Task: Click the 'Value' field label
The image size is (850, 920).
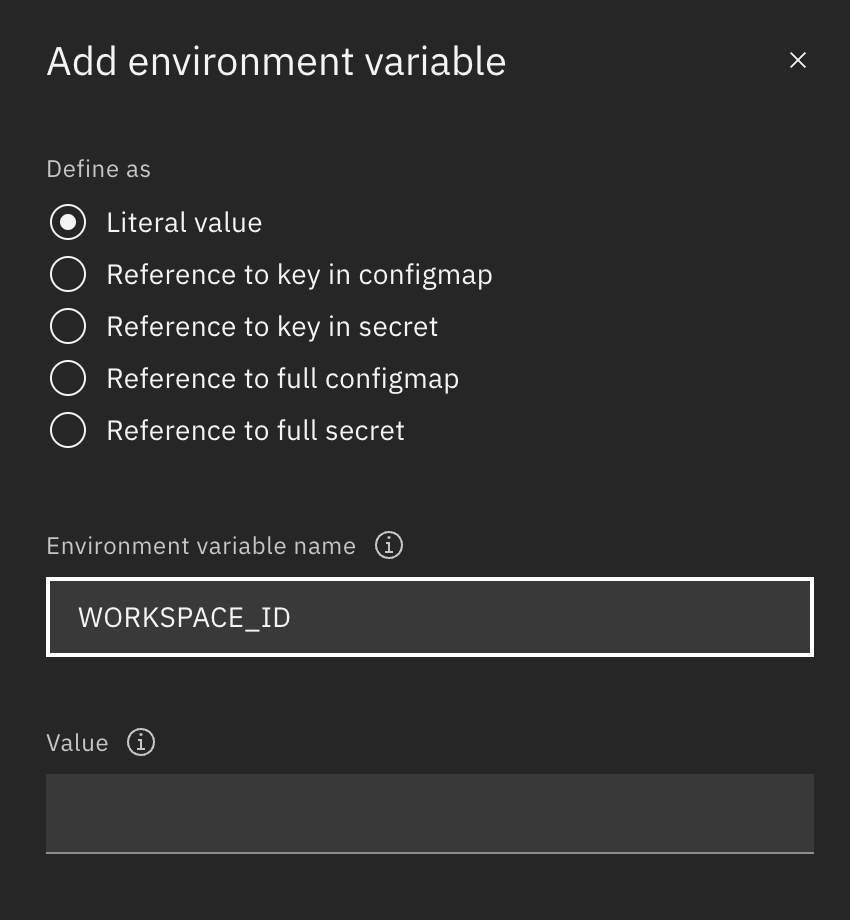Action: (x=77, y=743)
